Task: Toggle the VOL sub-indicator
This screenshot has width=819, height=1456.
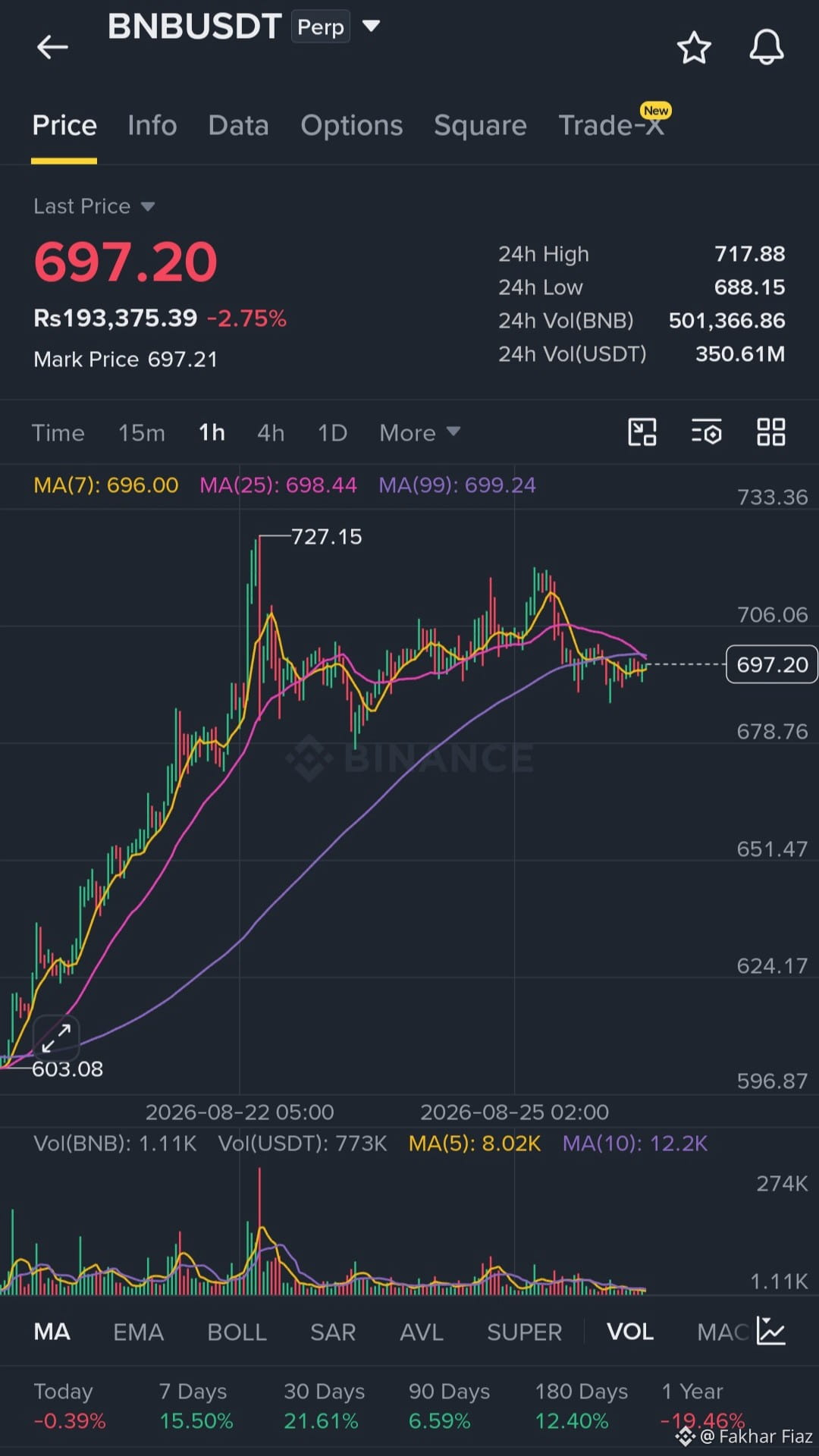Action: (x=629, y=1332)
